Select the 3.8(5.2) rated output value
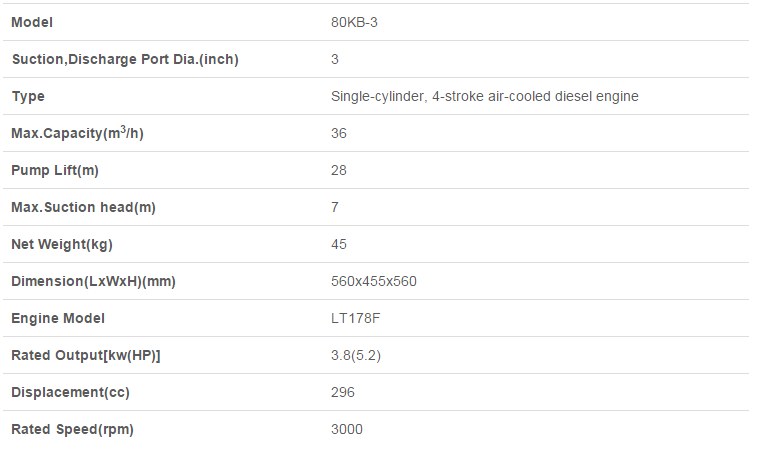The width and height of the screenshot is (759, 452). 356,355
